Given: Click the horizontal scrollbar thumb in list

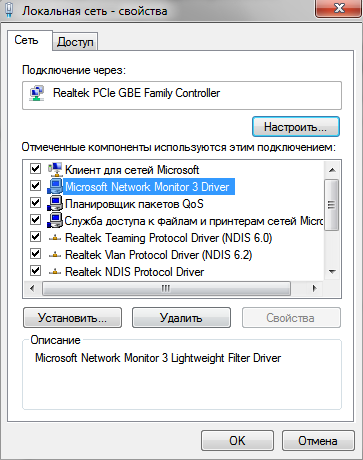Looking at the screenshot, I should [x=166, y=288].
